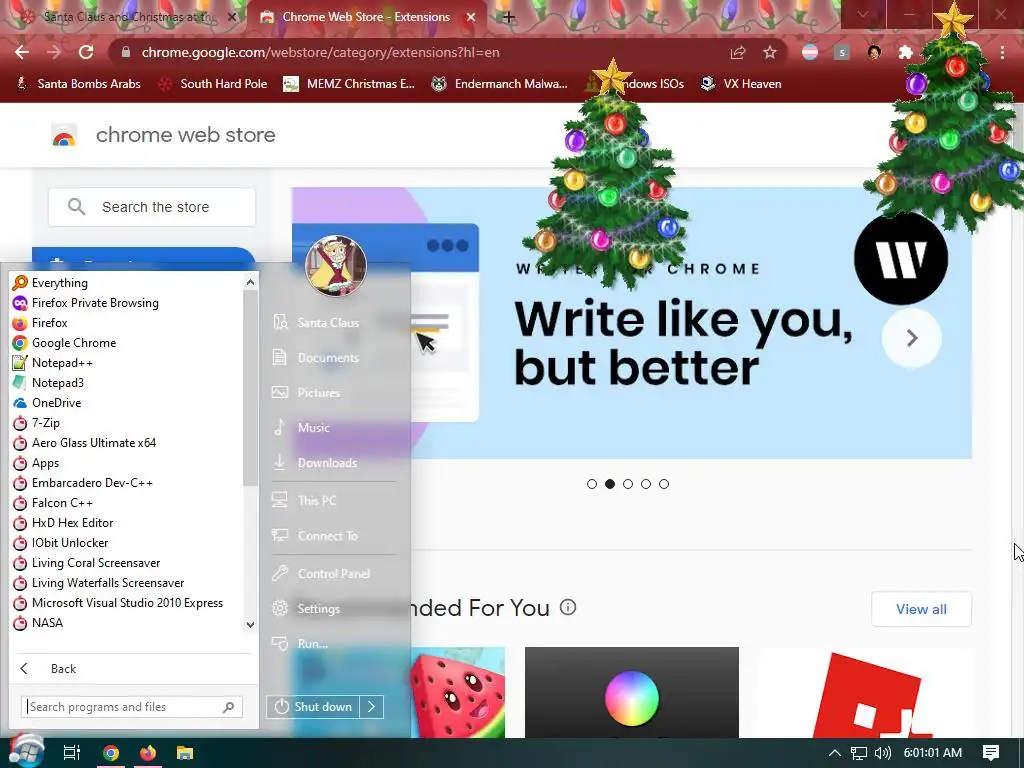Reload the Chrome Web Store page
1024x768 pixels.
click(86, 52)
